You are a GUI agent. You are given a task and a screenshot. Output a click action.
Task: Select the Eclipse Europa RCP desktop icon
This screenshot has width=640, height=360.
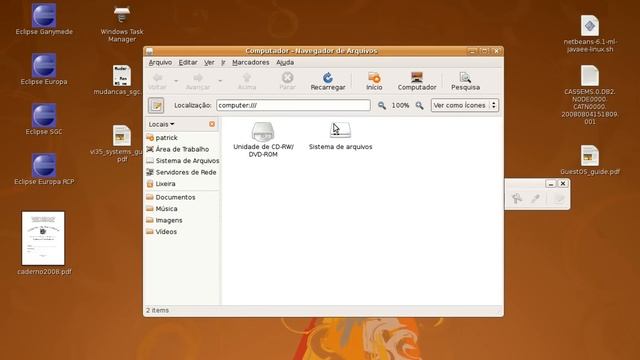(44, 170)
